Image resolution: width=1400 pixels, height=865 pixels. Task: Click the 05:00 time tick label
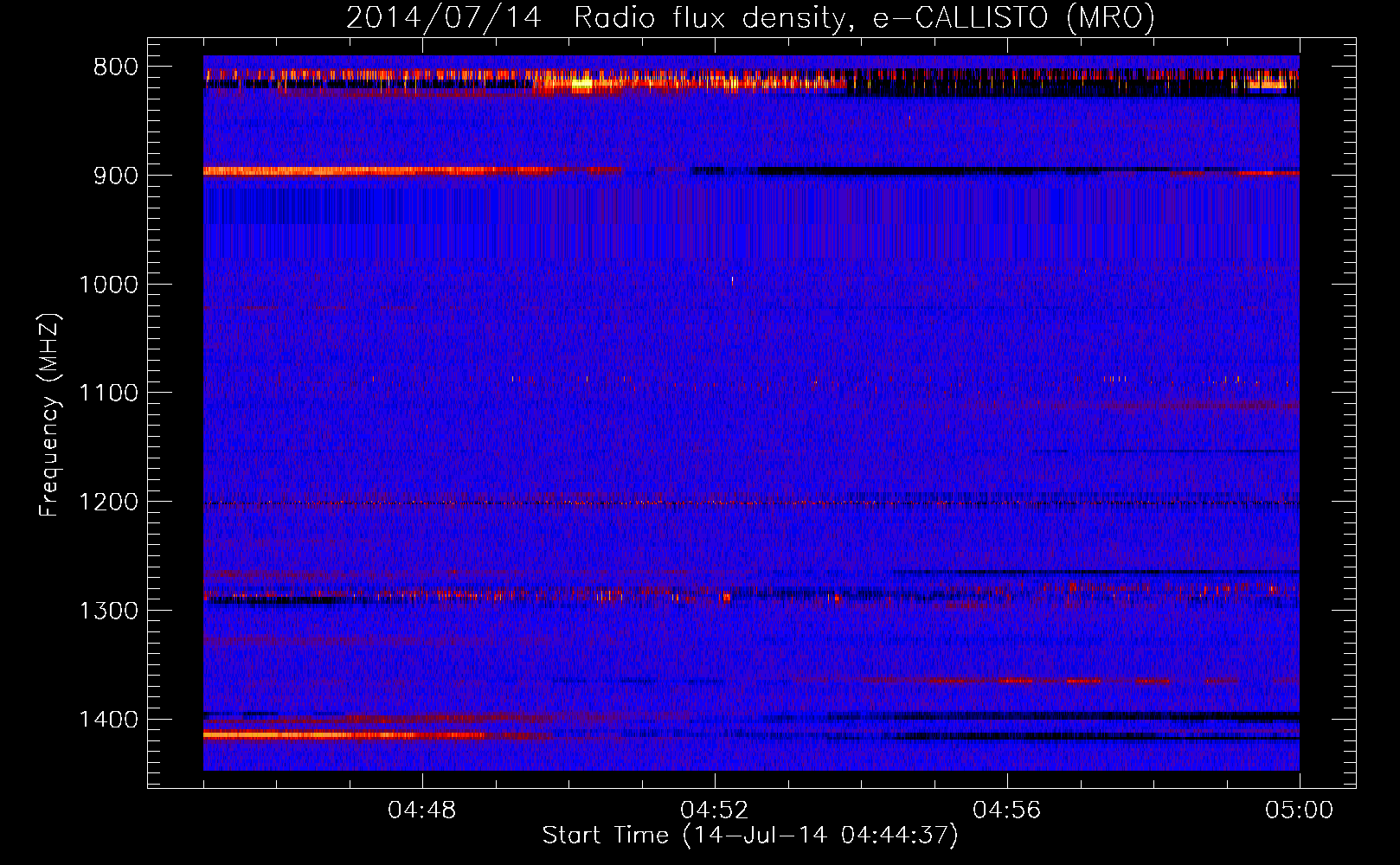coord(1300,811)
